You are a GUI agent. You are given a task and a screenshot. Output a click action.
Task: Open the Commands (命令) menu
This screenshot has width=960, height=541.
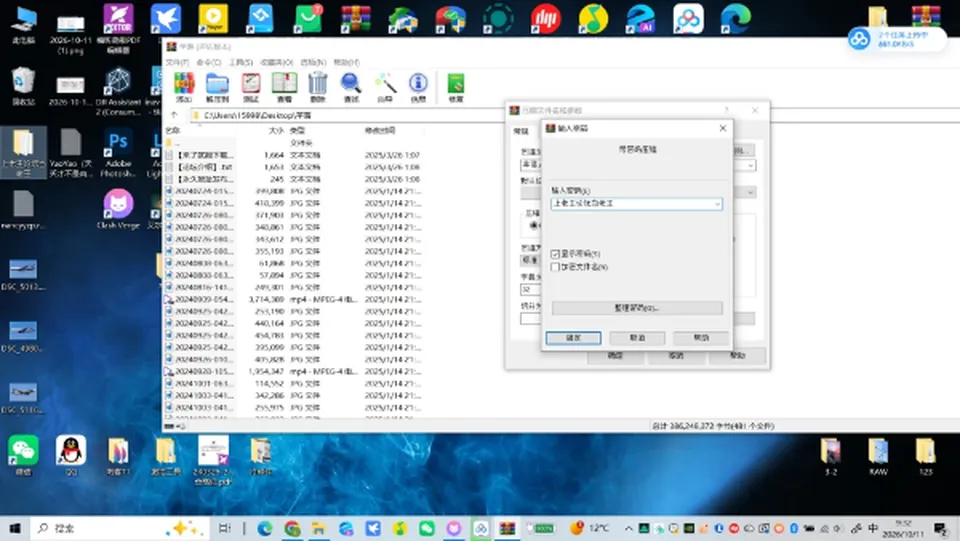coord(209,62)
